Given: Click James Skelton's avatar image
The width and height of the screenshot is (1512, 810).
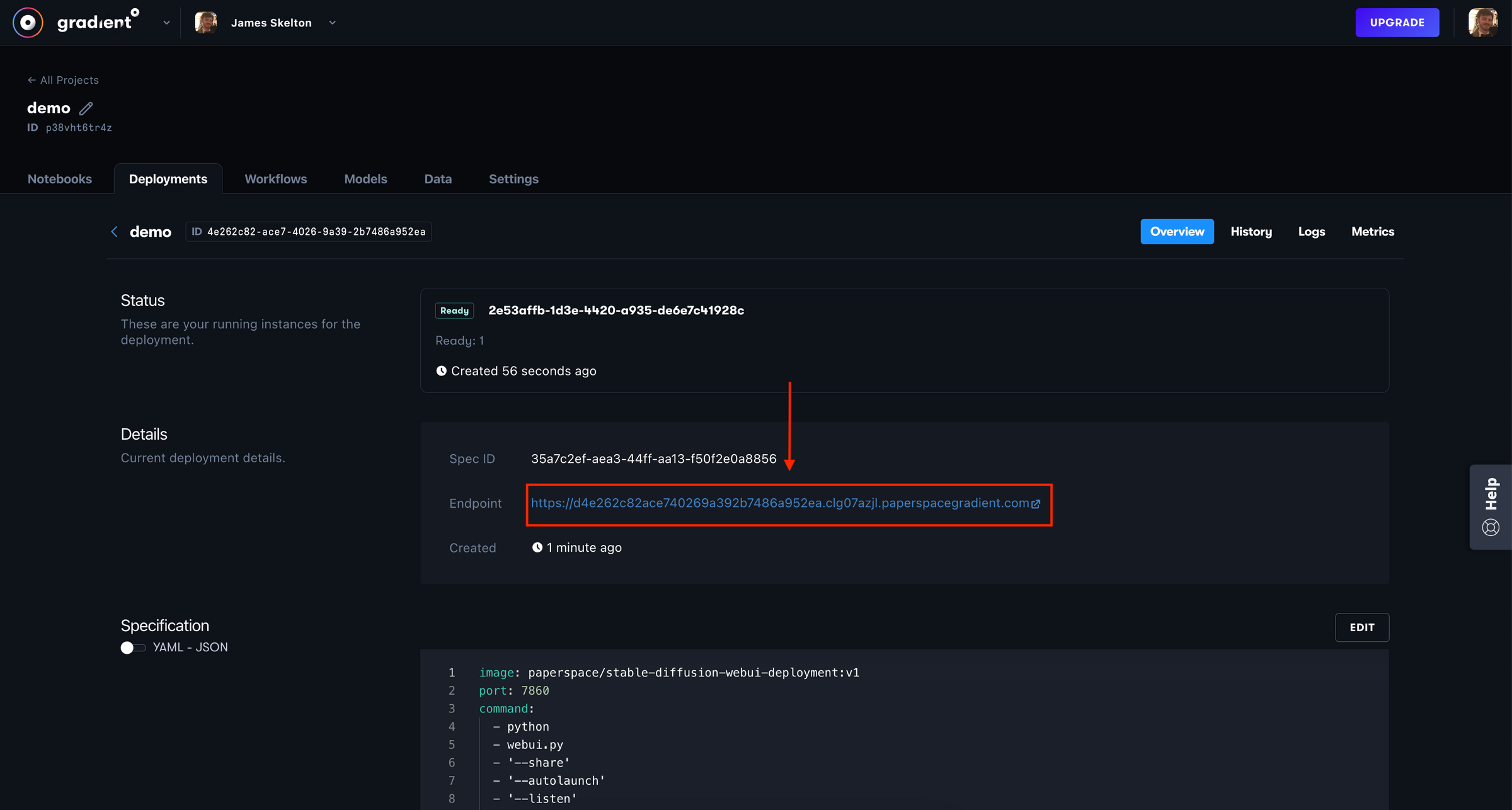Looking at the screenshot, I should (206, 22).
